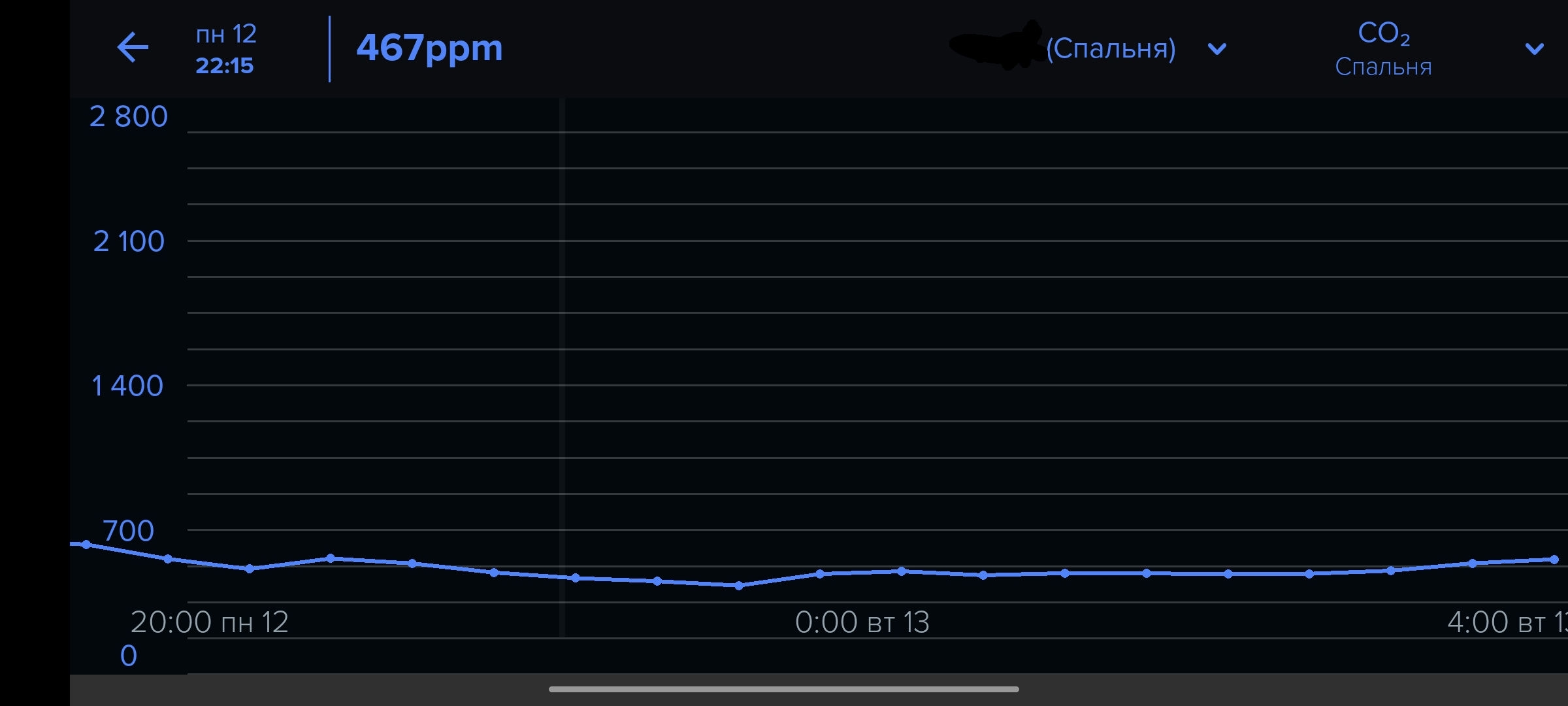Select the leftmost data point on chart

(x=86, y=545)
